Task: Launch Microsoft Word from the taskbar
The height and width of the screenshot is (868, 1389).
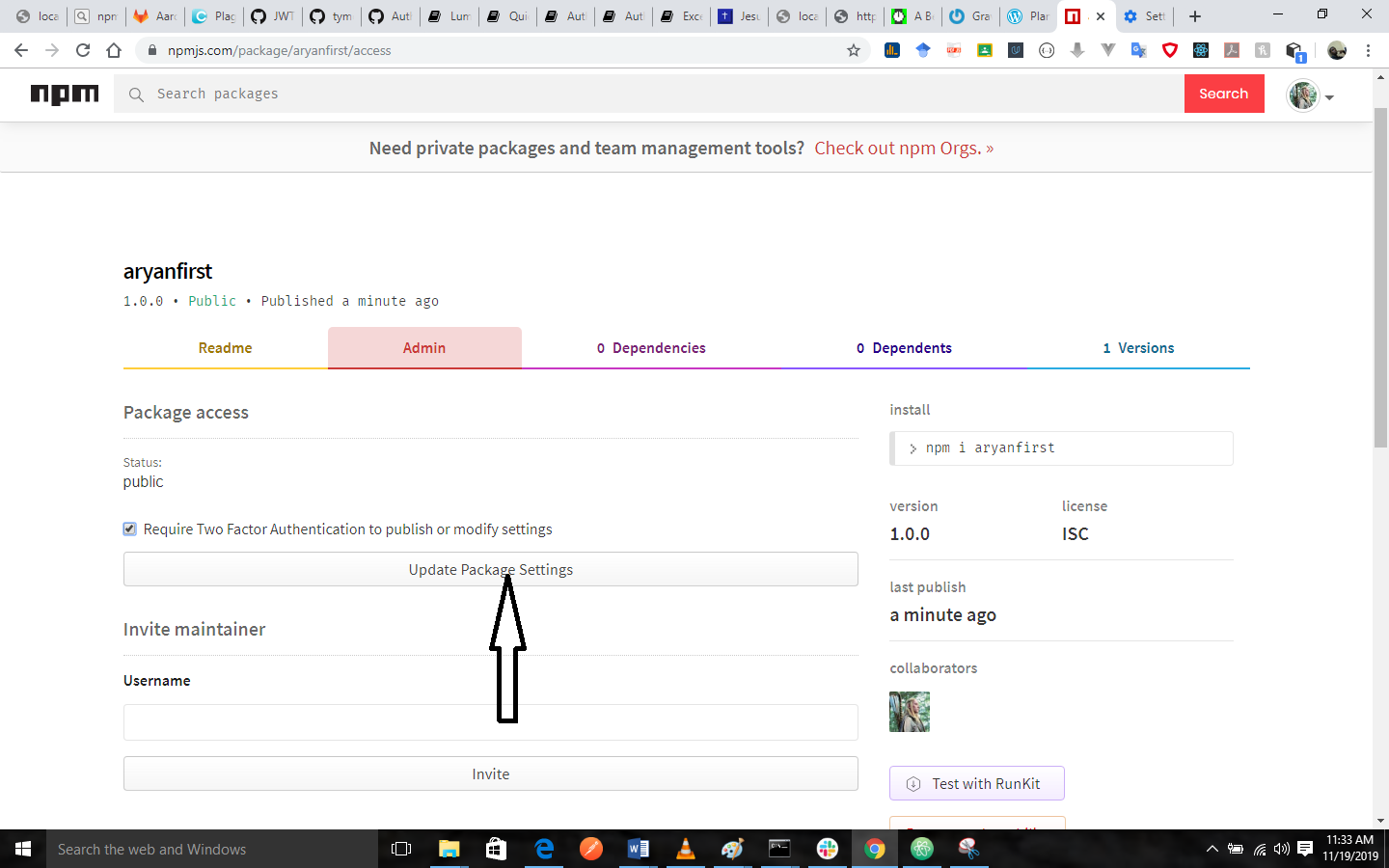Action: point(638,849)
